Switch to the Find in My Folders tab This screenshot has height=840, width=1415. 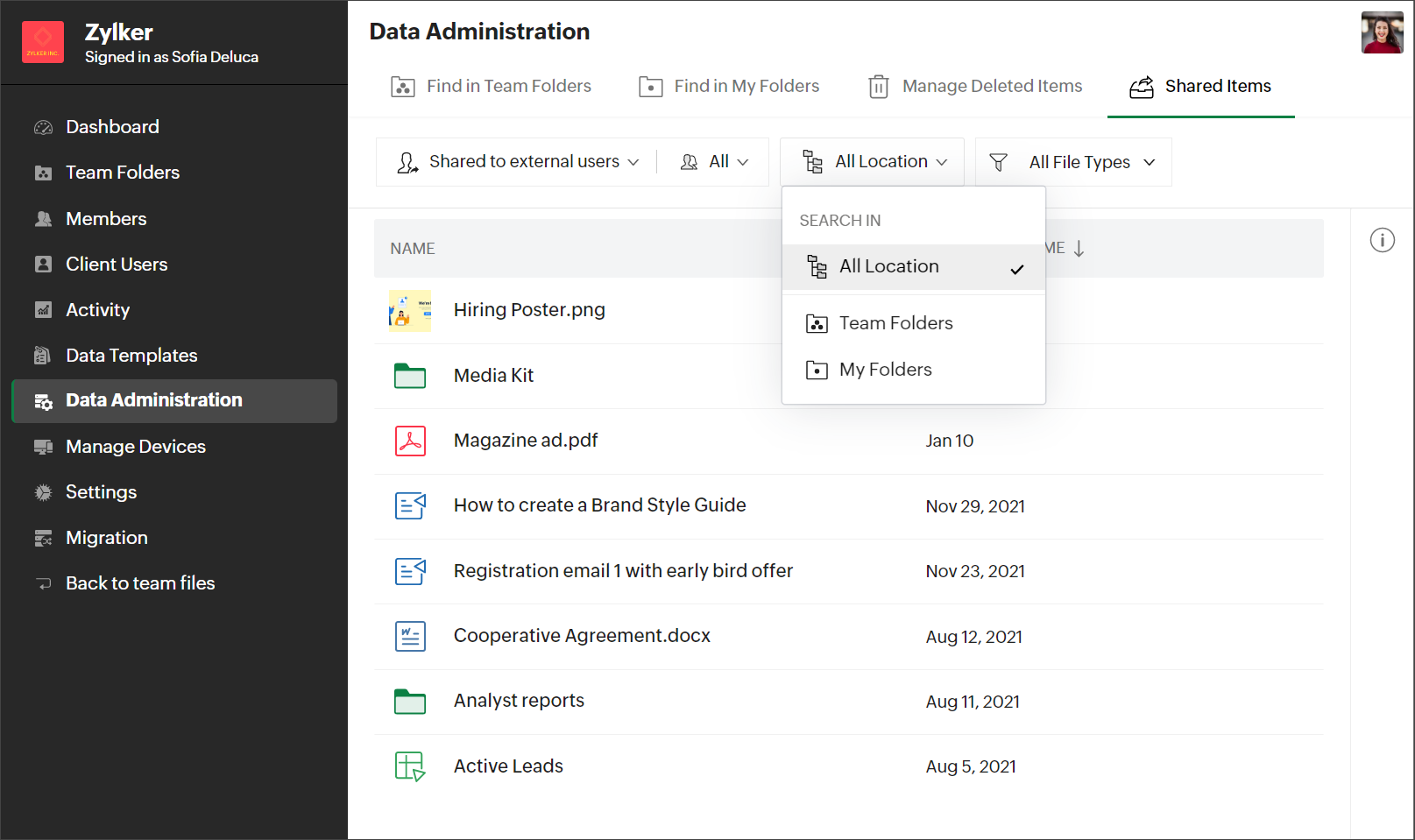pos(729,86)
